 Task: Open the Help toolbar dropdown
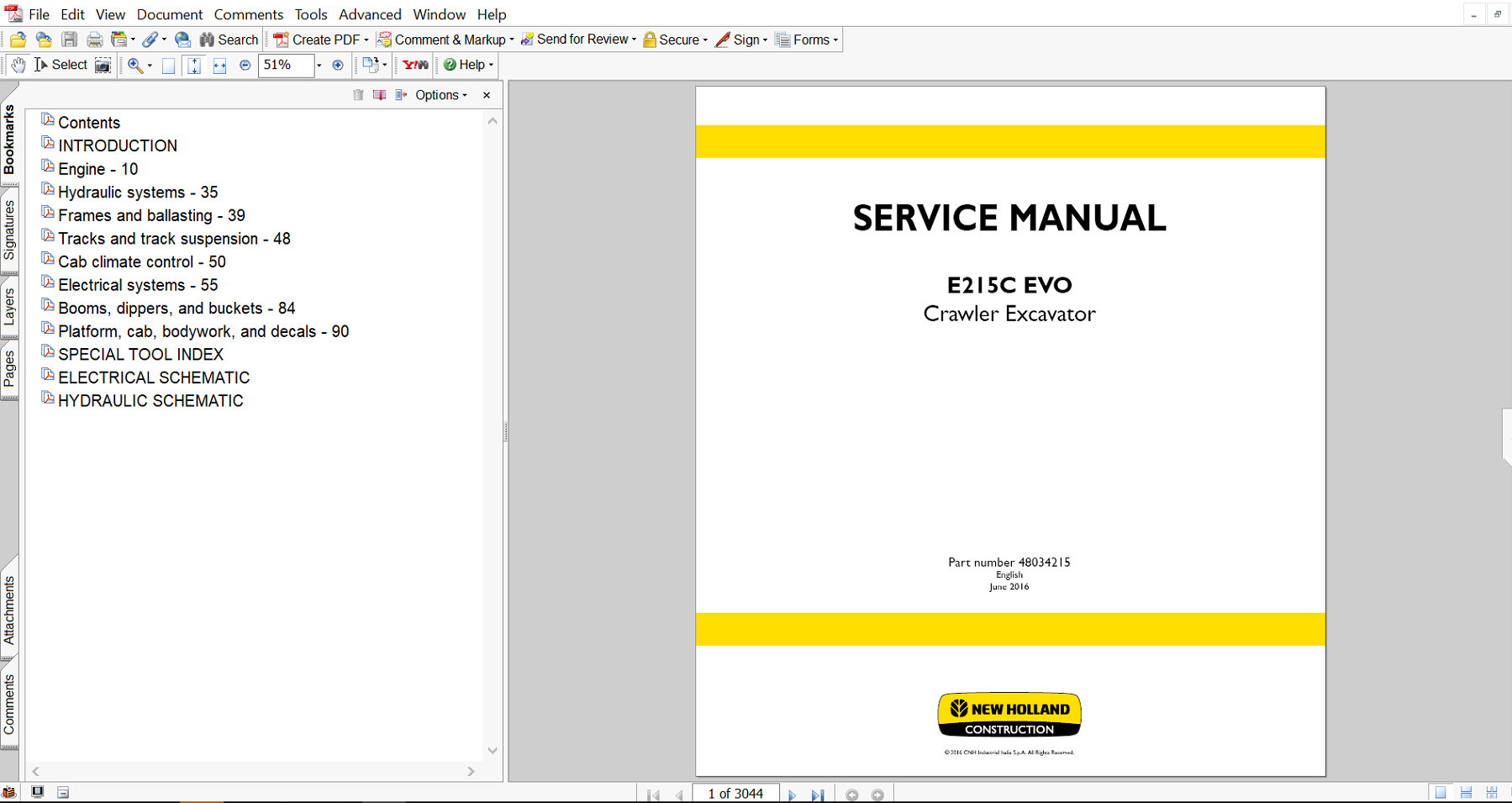pos(468,65)
